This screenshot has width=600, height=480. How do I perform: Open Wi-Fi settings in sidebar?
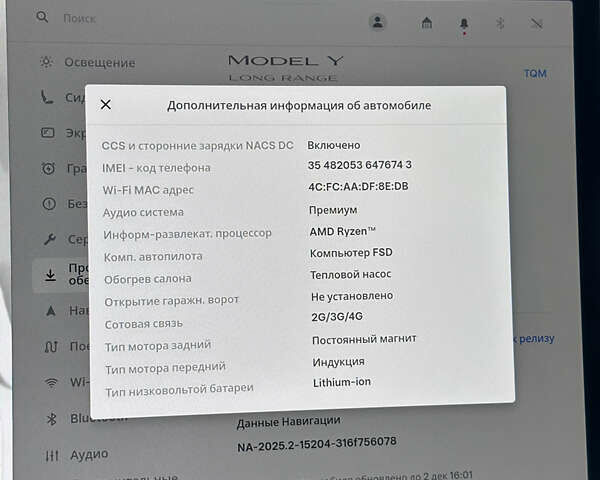[52, 383]
